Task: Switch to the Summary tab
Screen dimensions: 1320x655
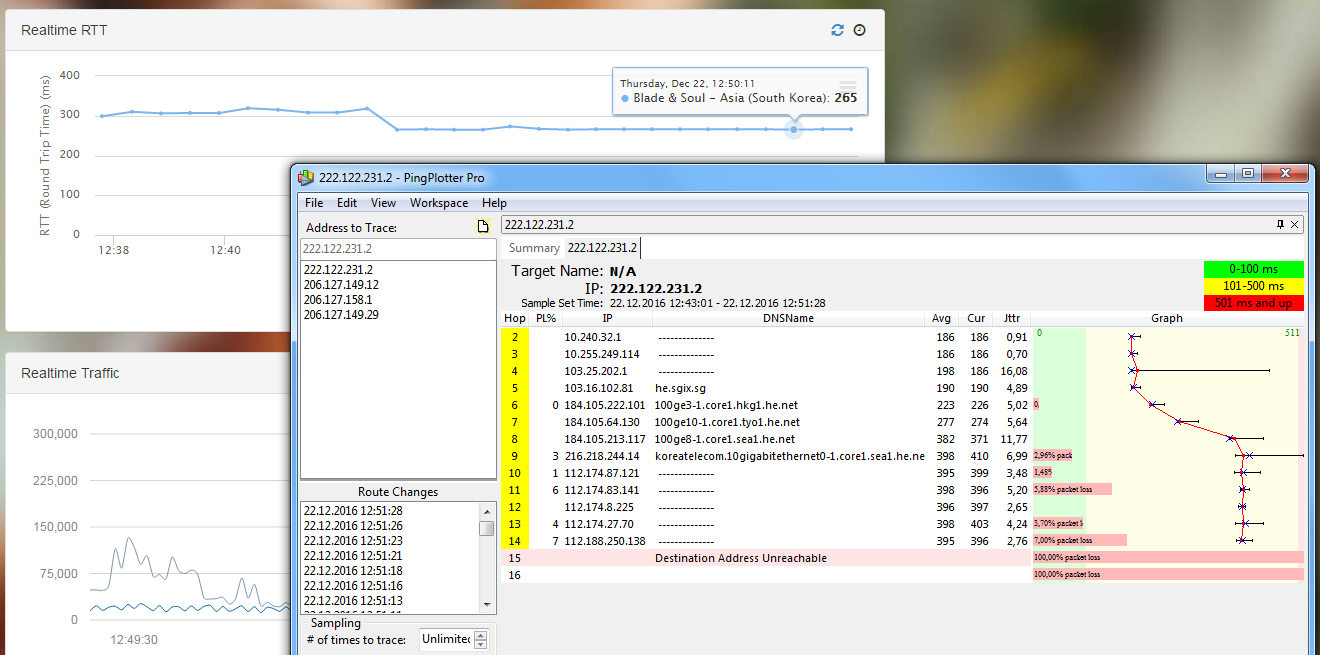Action: (534, 248)
